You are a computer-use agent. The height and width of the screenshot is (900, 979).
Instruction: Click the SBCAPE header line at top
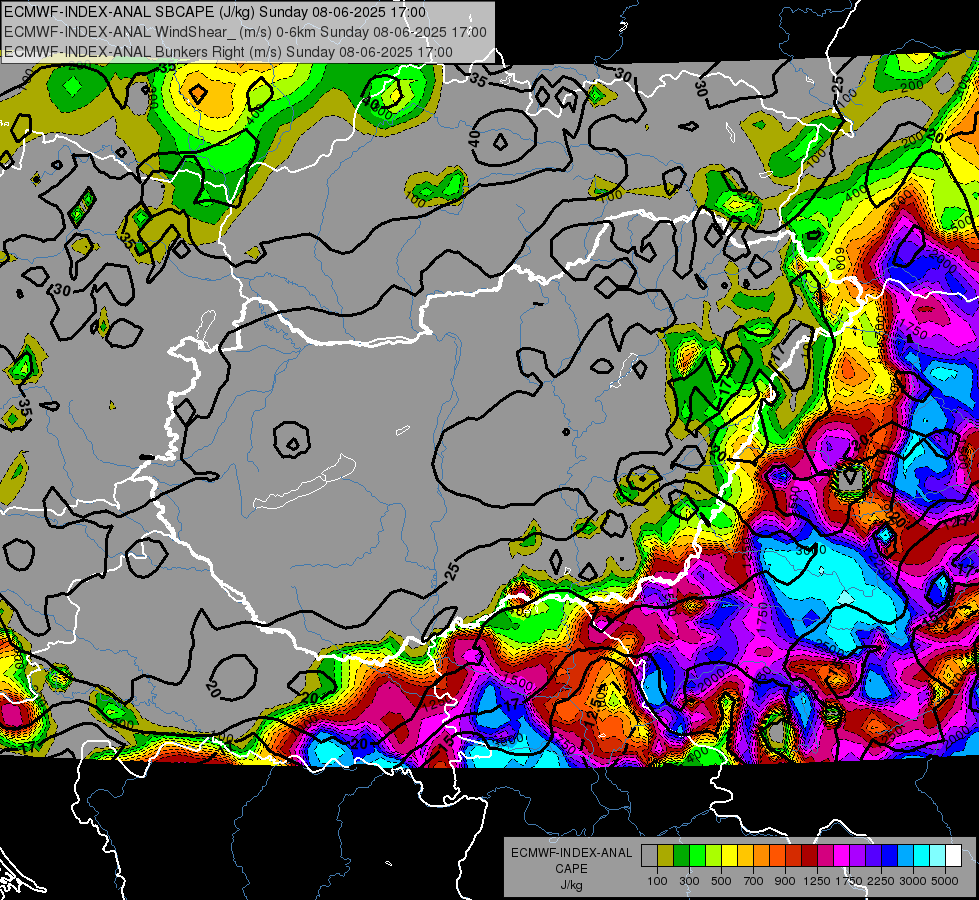click(x=215, y=12)
